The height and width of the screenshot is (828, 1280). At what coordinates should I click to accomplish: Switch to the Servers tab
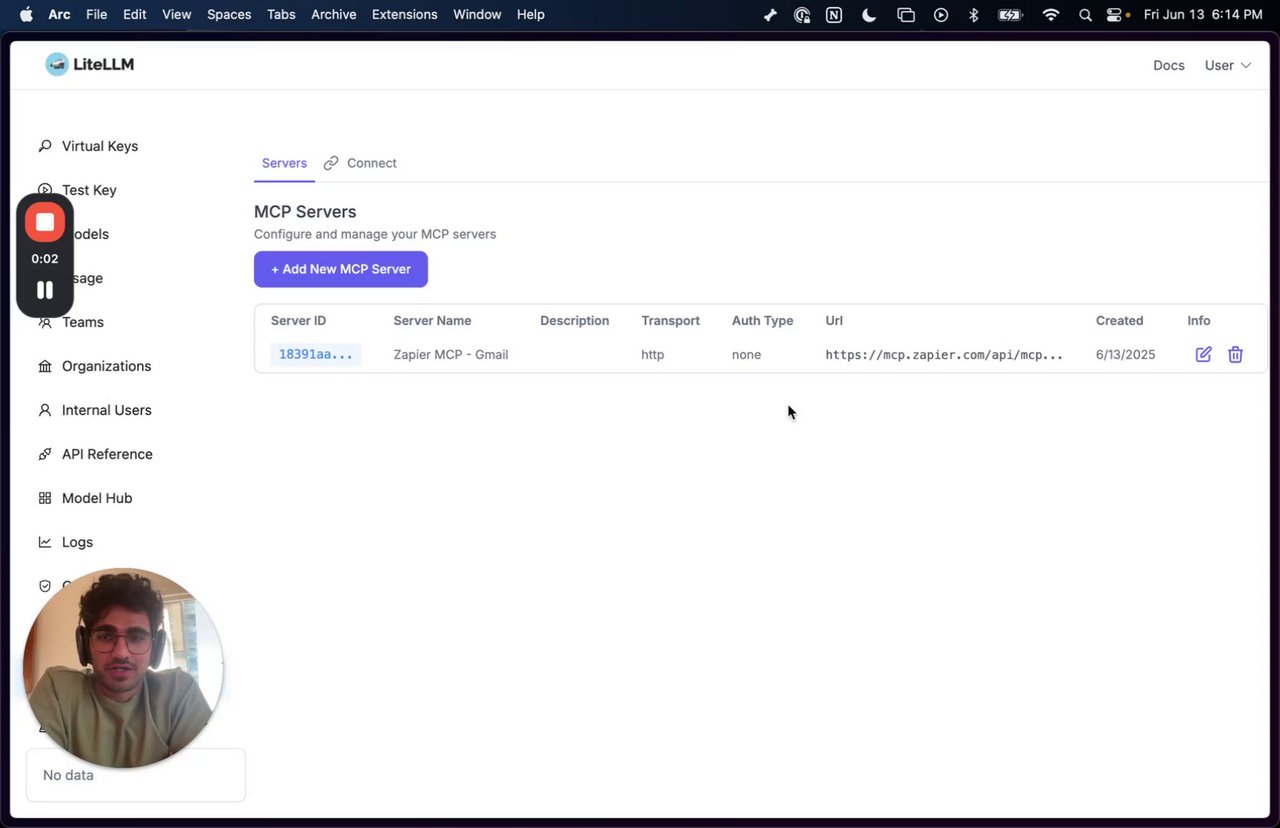284,163
